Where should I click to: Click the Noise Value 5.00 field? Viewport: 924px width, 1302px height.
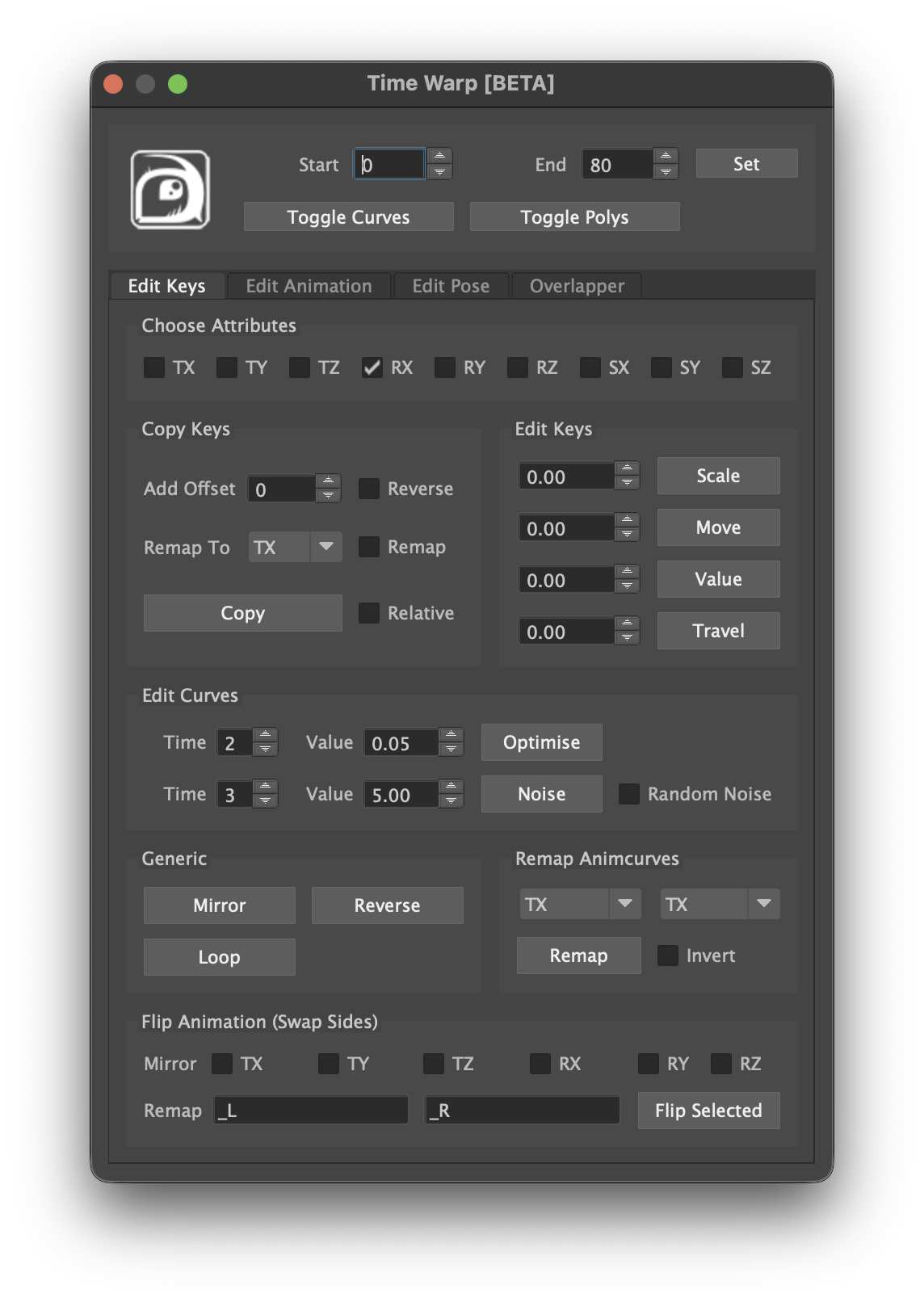coord(401,794)
